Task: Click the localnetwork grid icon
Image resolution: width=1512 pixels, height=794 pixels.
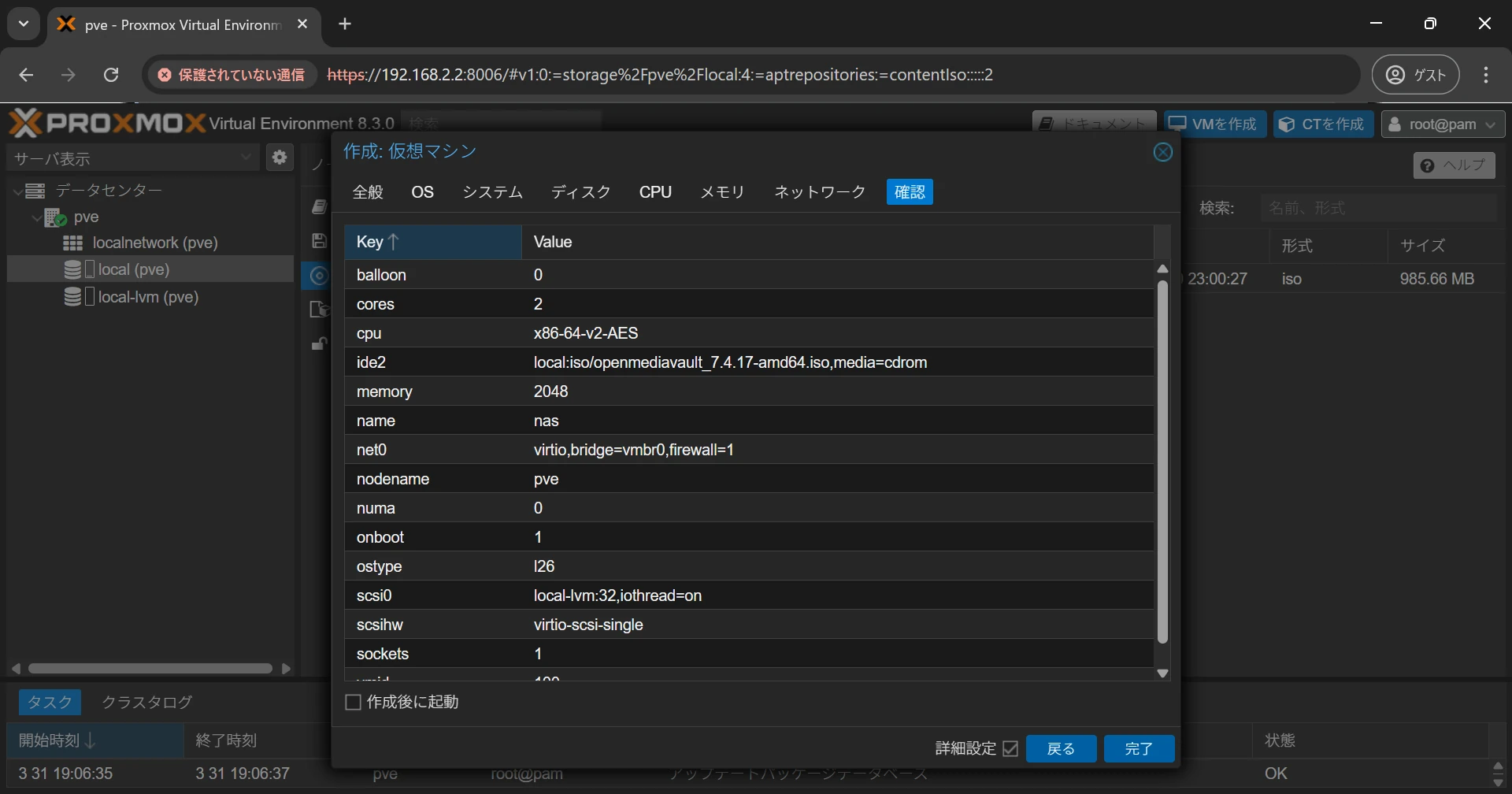Action: click(x=73, y=243)
